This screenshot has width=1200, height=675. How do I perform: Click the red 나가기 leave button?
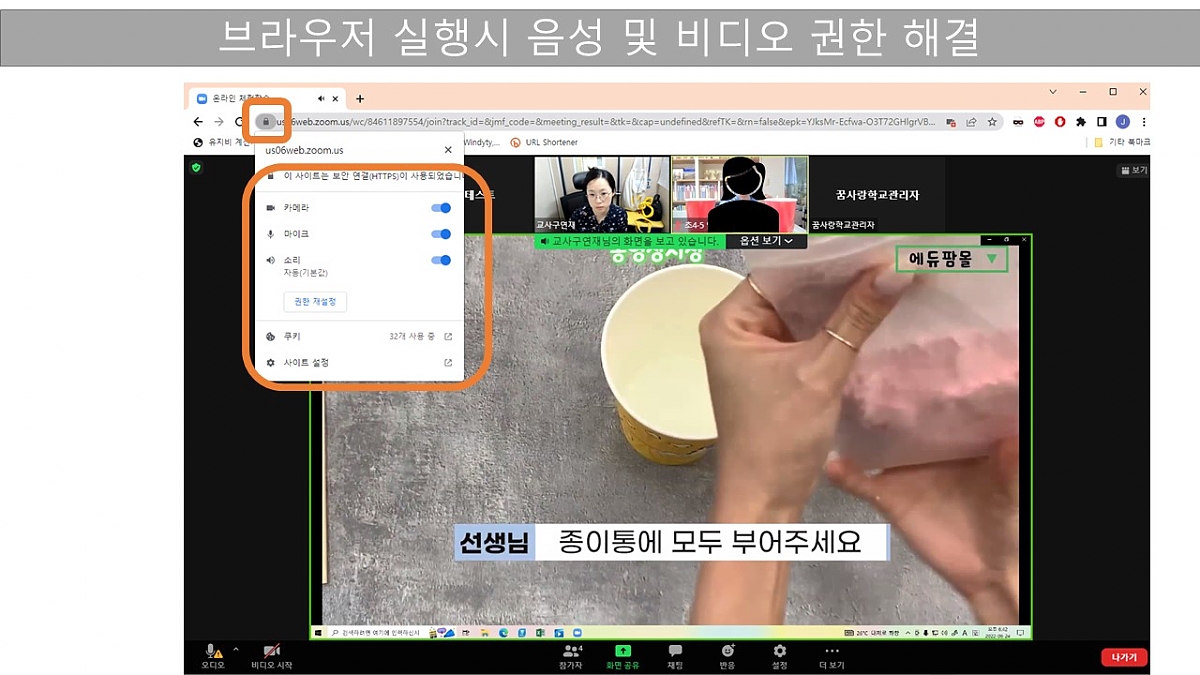point(1124,657)
